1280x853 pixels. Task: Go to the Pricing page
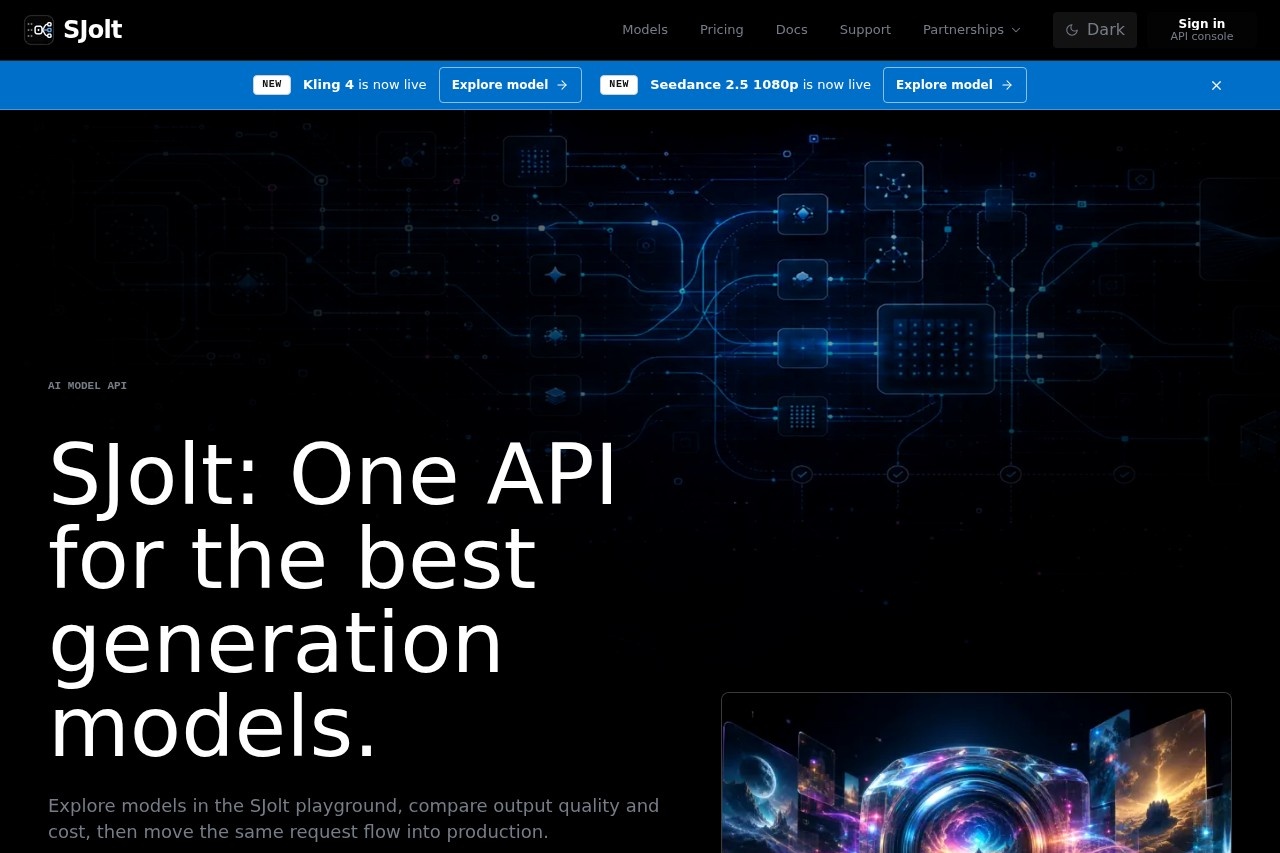click(722, 30)
